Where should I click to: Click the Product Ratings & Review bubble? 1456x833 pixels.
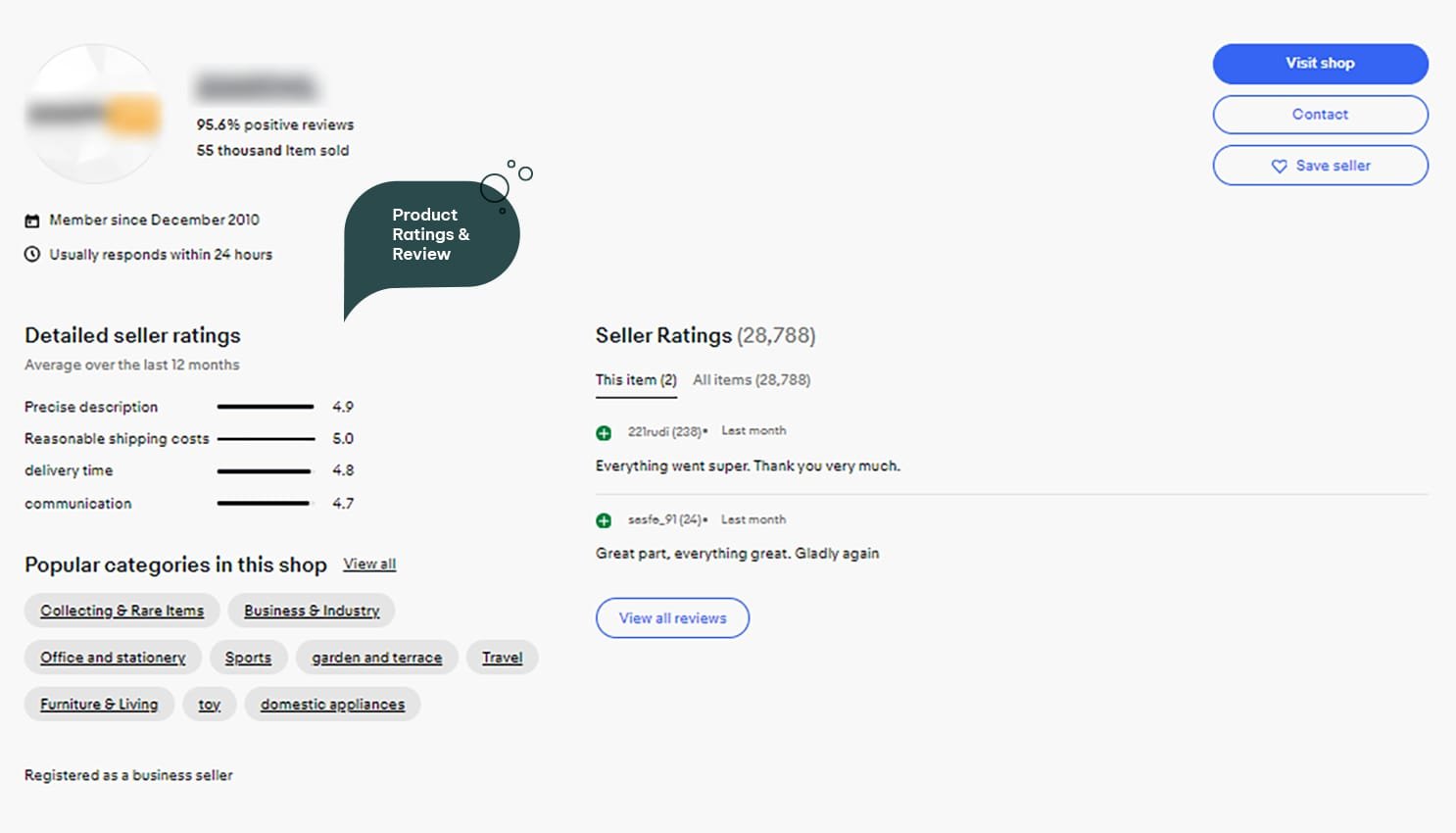tap(431, 235)
